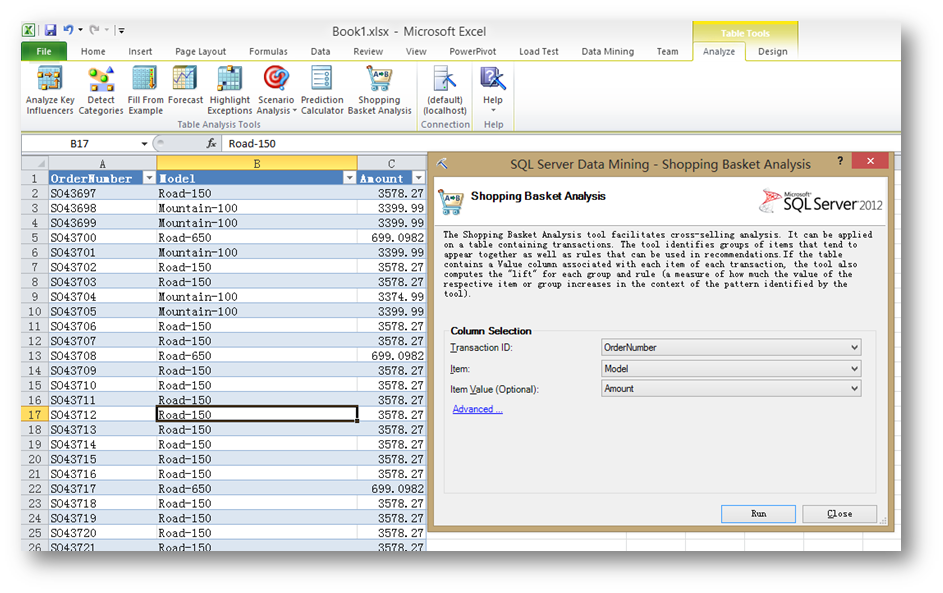Open the OrderNumber column filter dropdown
Viewport: 943px width, 593px height.
click(149, 178)
